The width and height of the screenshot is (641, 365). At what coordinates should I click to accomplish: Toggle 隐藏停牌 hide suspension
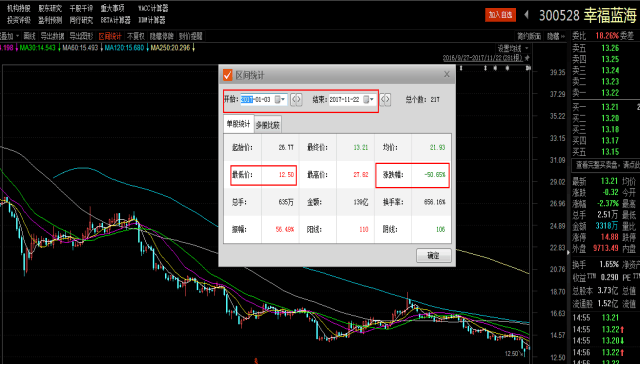[161, 36]
